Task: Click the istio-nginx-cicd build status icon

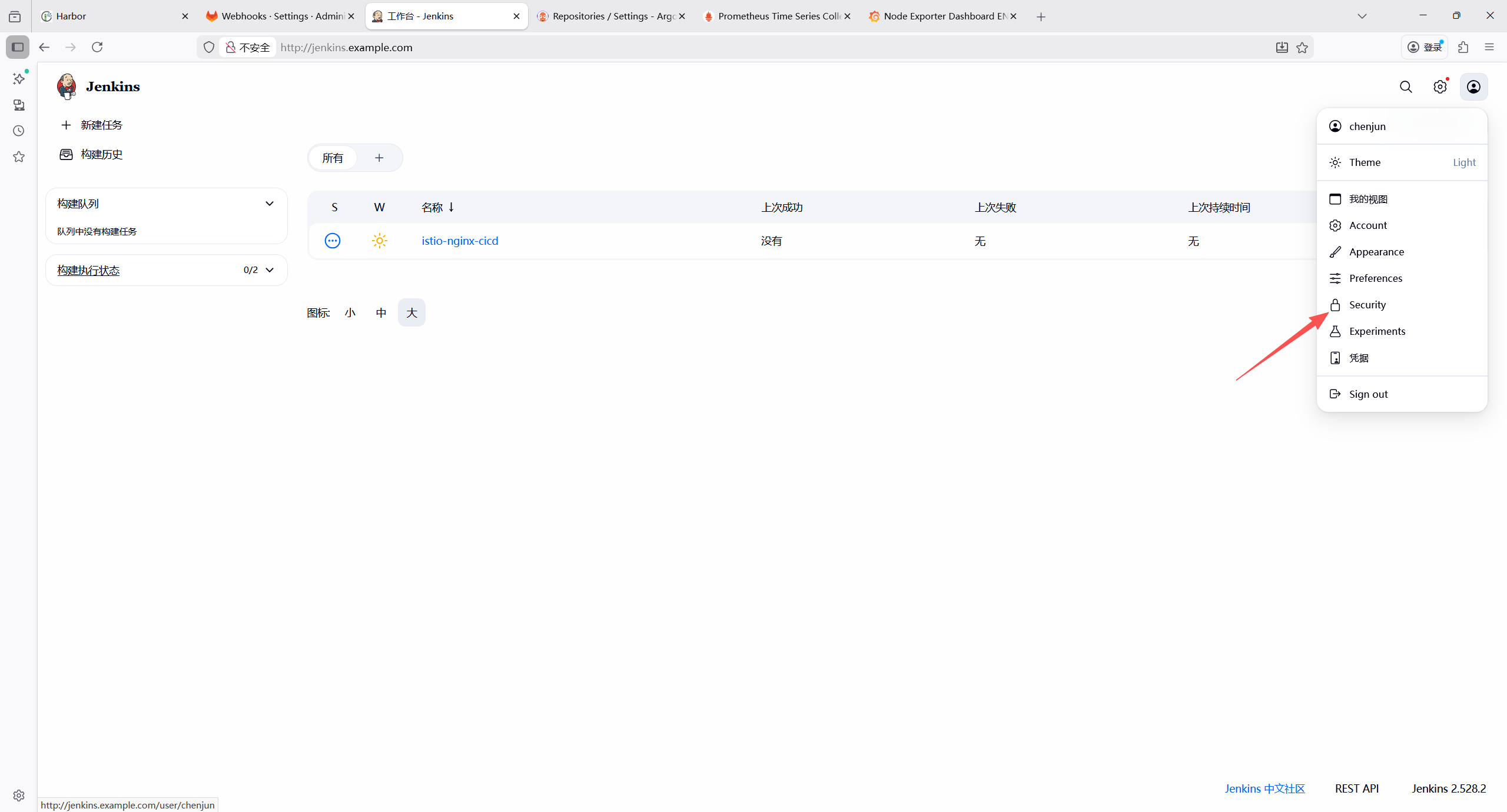Action: (x=333, y=241)
